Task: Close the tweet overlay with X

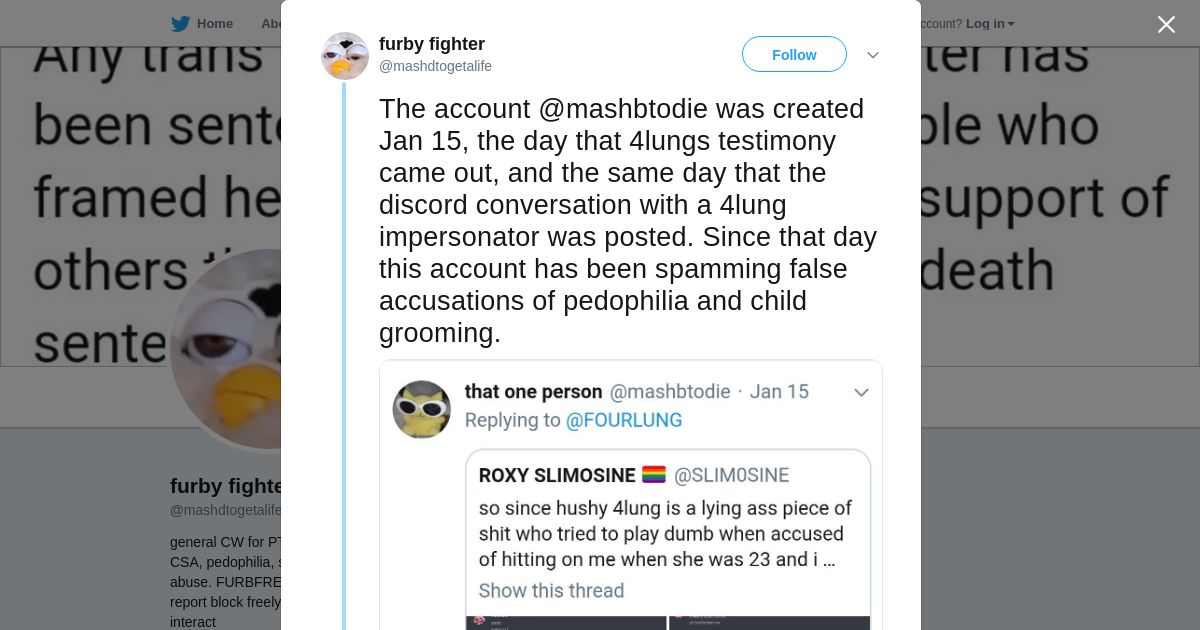Action: click(1166, 25)
